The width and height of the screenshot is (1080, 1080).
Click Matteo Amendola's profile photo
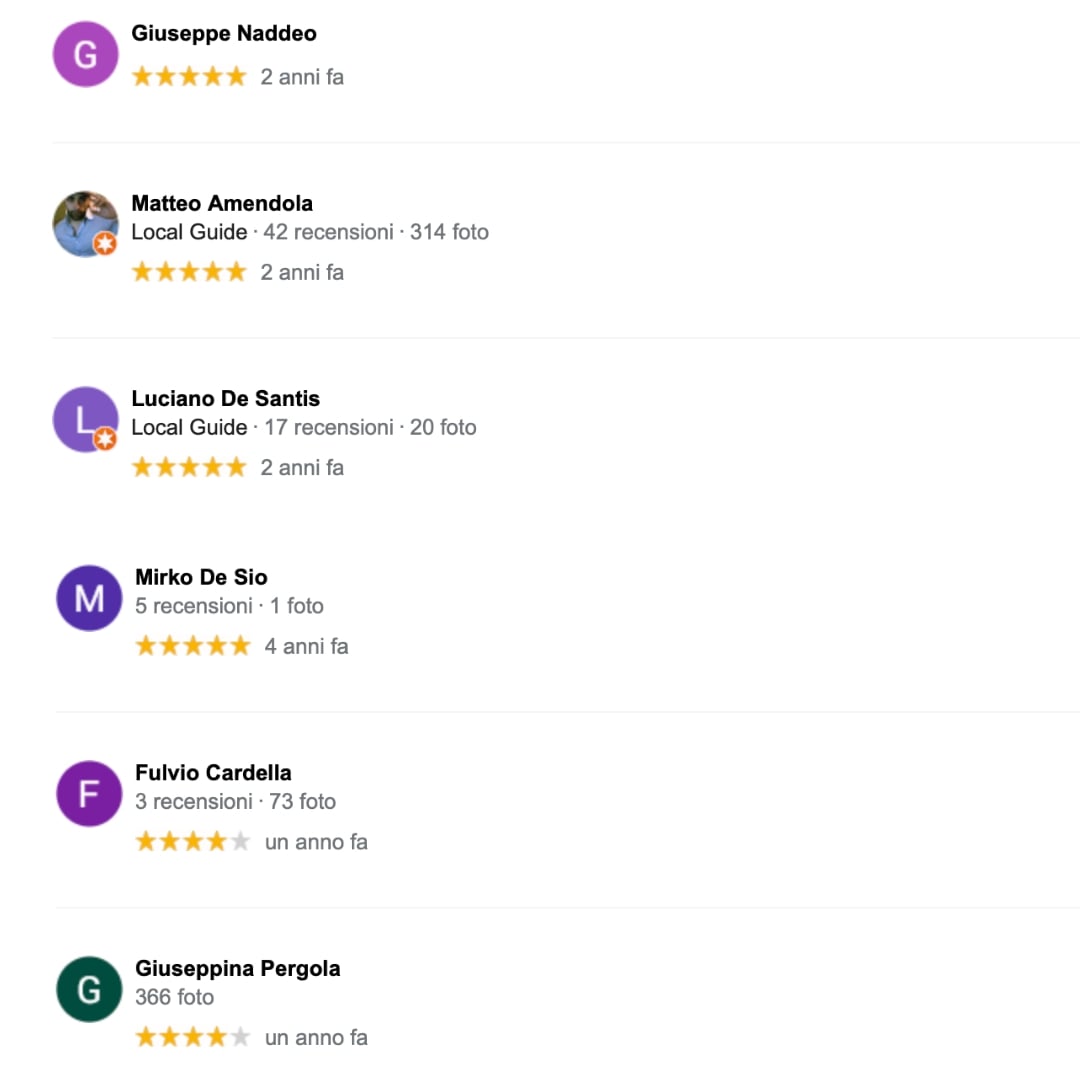[85, 224]
